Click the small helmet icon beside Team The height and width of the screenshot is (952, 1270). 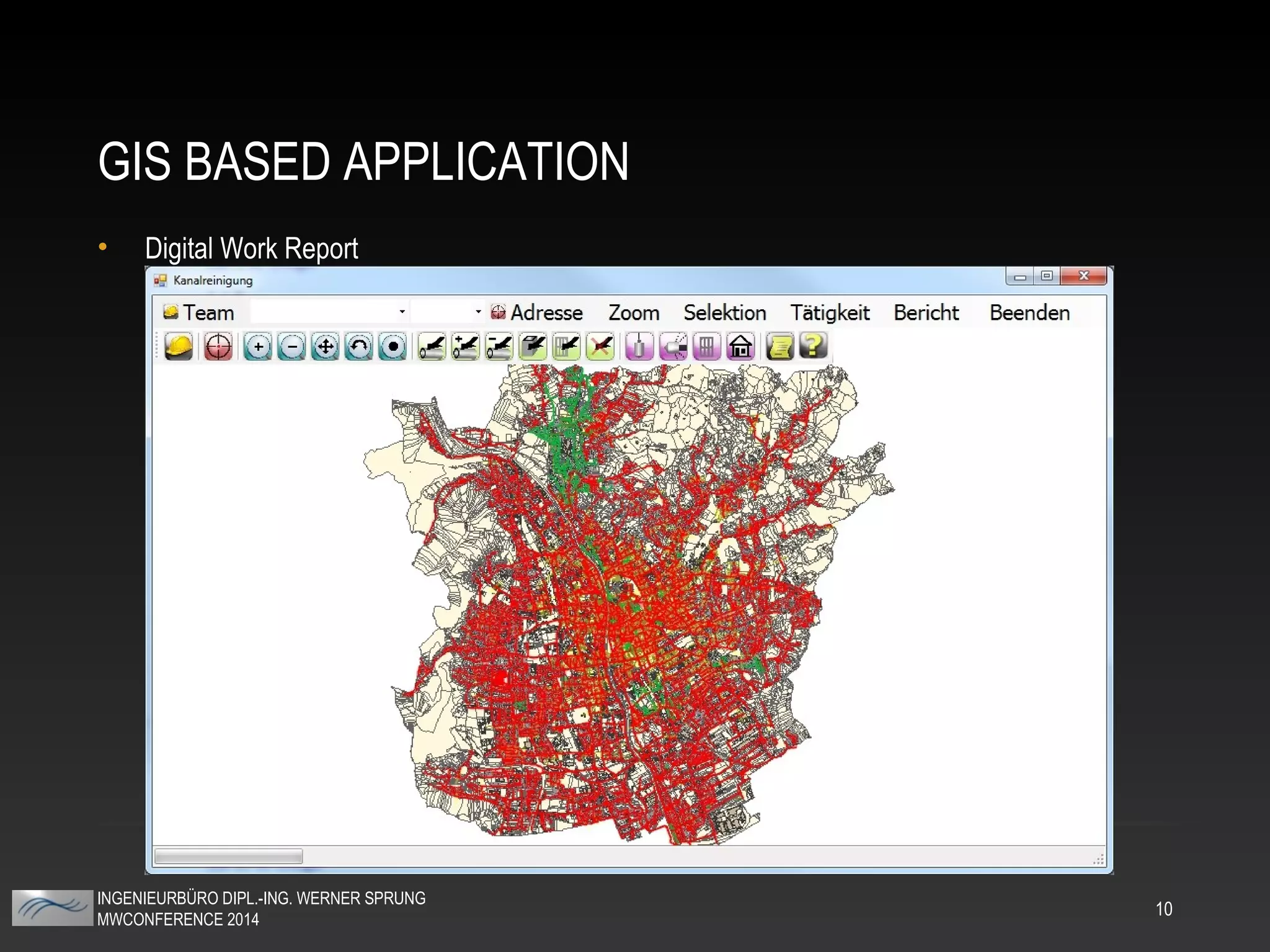(x=171, y=312)
